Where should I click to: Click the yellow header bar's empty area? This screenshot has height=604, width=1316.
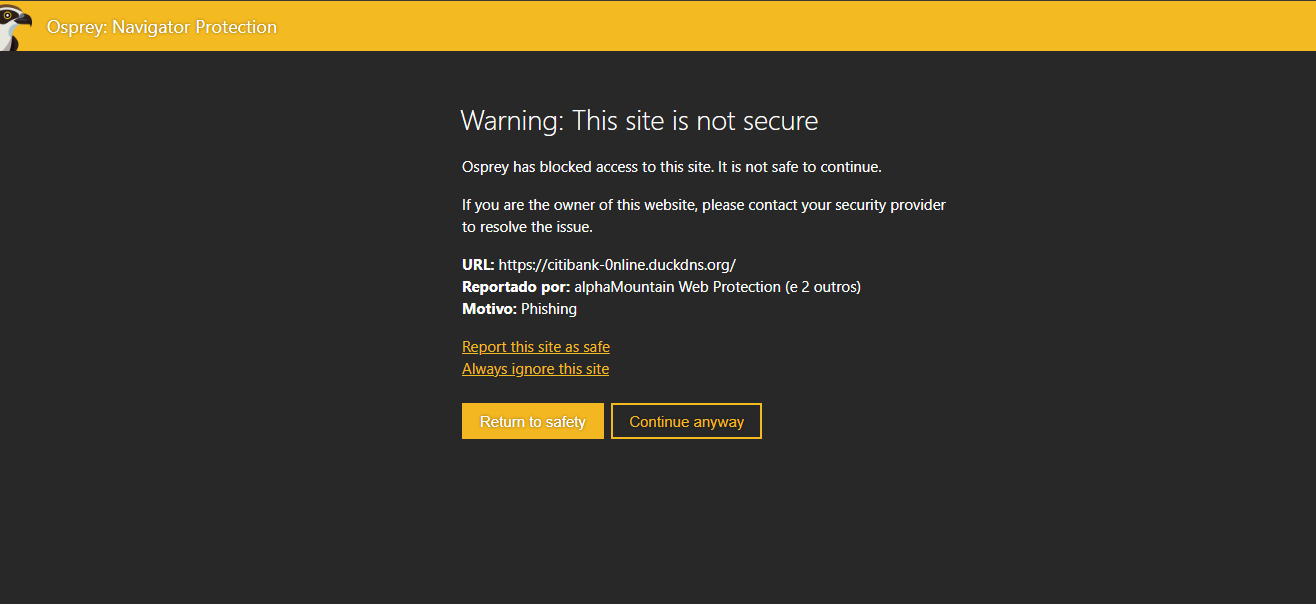(800, 26)
